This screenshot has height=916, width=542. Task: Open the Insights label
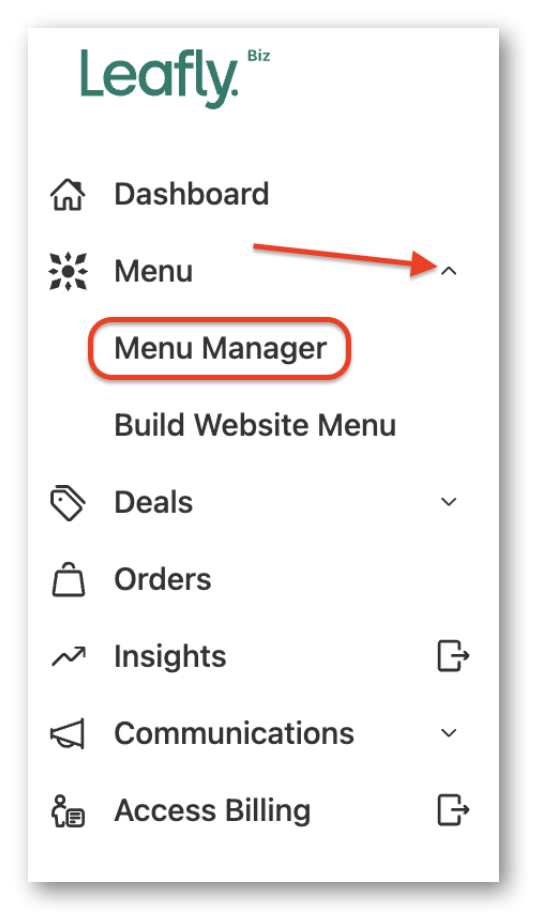pos(170,656)
